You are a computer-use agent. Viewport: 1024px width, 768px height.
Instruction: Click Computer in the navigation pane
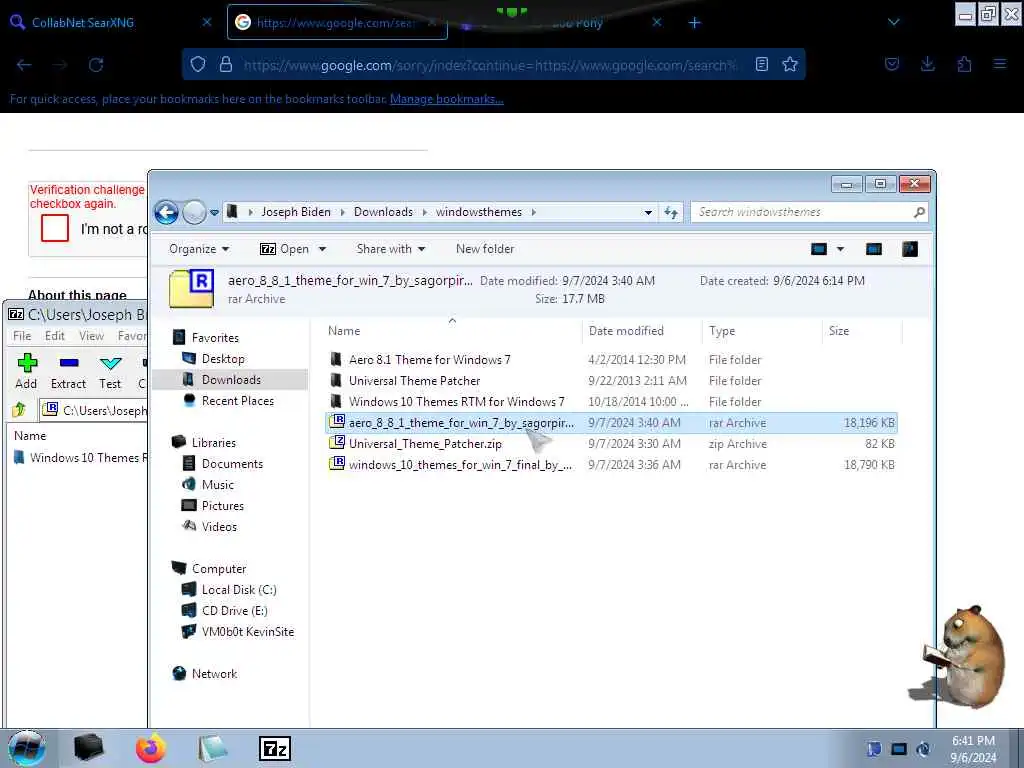219,569
